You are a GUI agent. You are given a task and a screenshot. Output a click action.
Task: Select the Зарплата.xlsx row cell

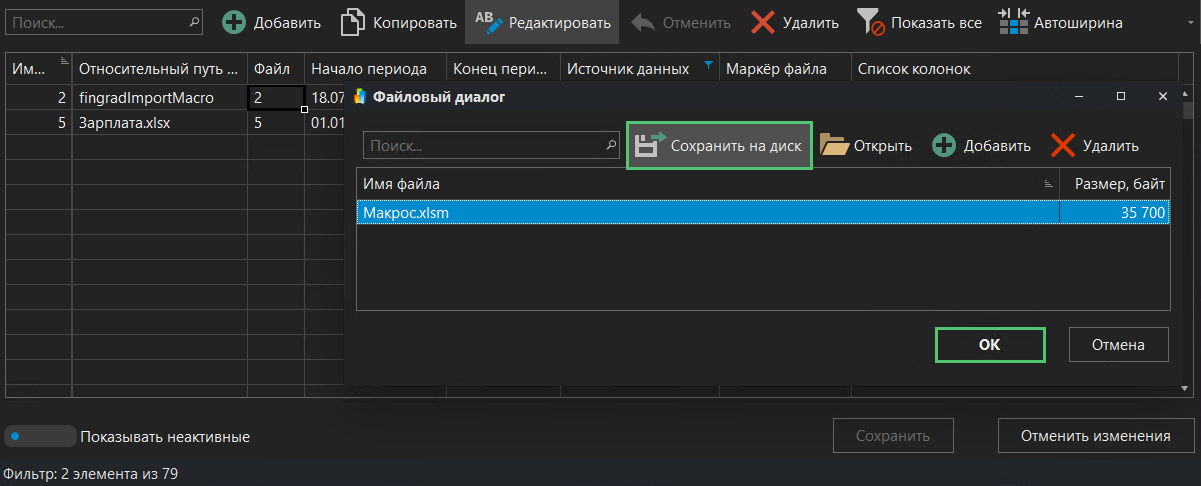coord(159,123)
